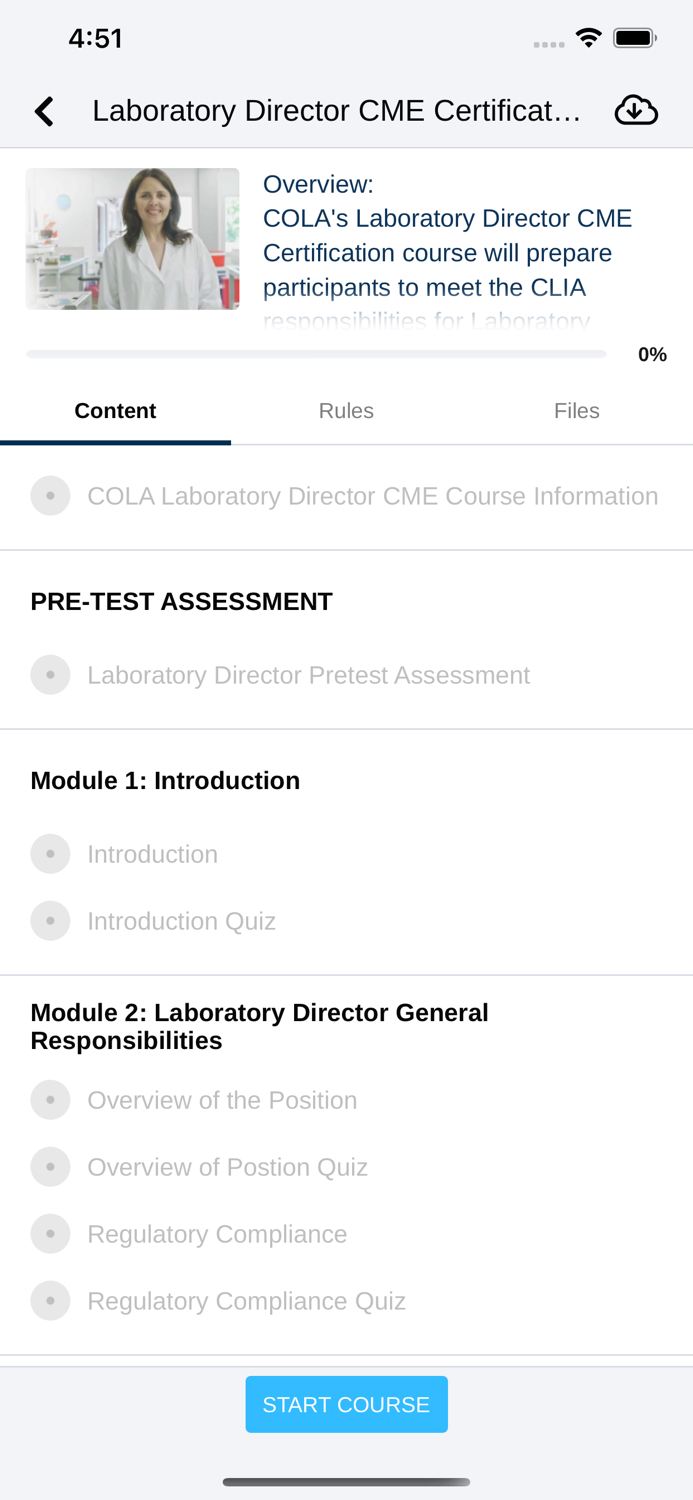The image size is (693, 1500).
Task: Tap status circle beside Overview of the Position
Action: (x=50, y=1100)
